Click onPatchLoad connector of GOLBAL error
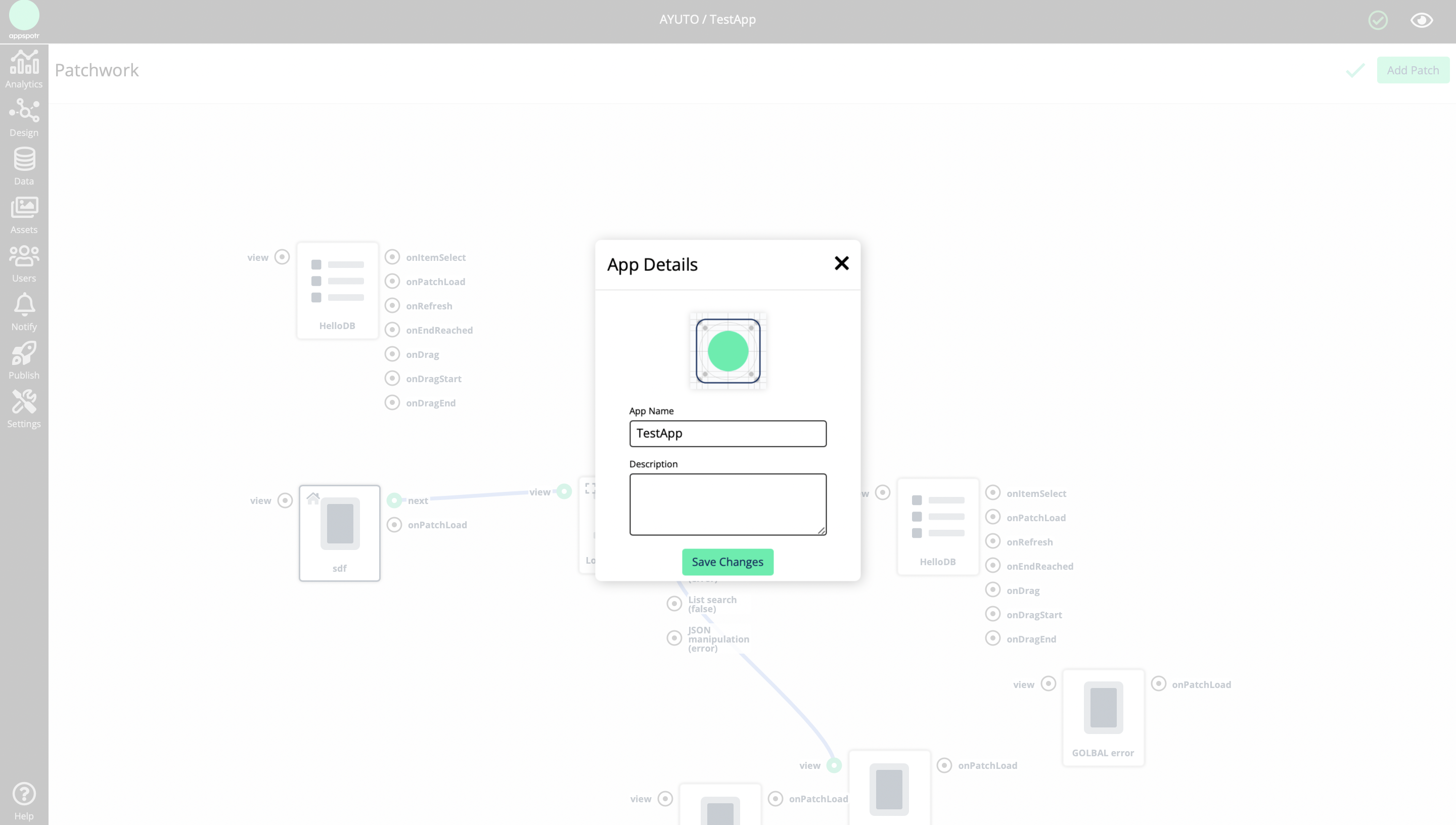The width and height of the screenshot is (1456, 825). coord(1159,684)
